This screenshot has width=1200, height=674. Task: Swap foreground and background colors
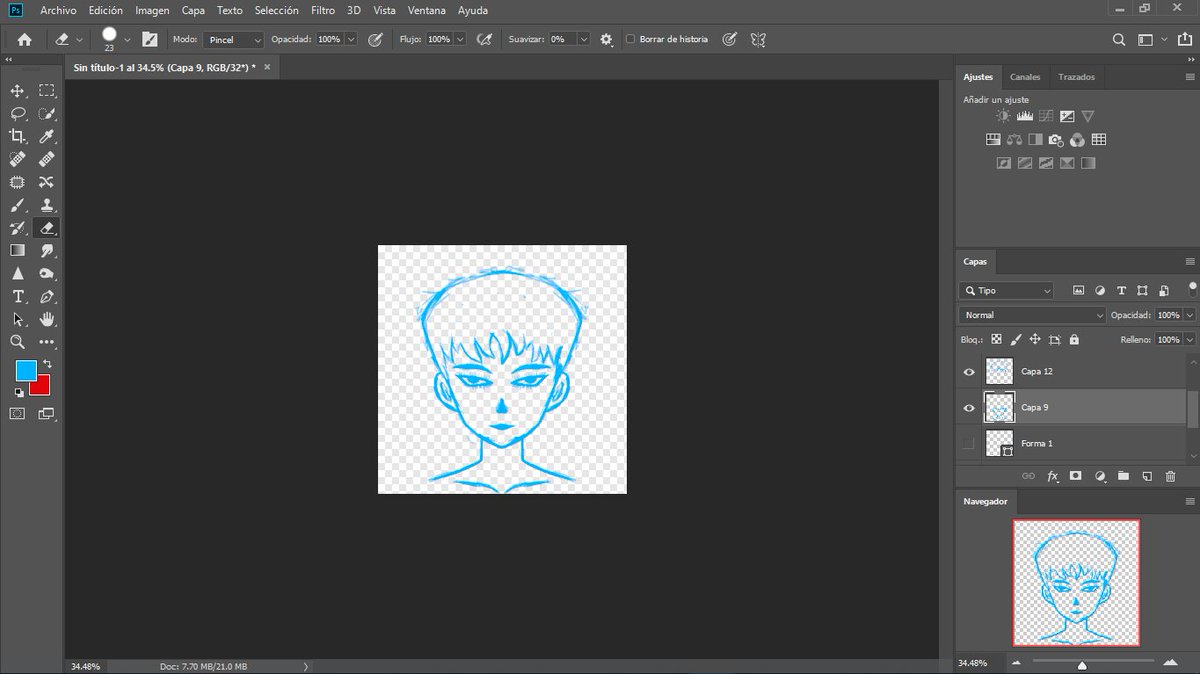(46, 364)
